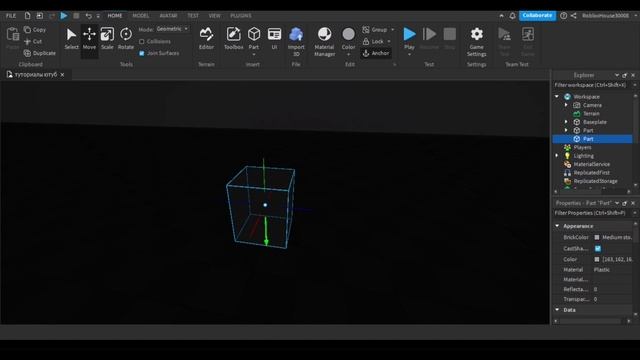640x360 pixels.
Task: Click the Collaborate button
Action: [x=537, y=16]
